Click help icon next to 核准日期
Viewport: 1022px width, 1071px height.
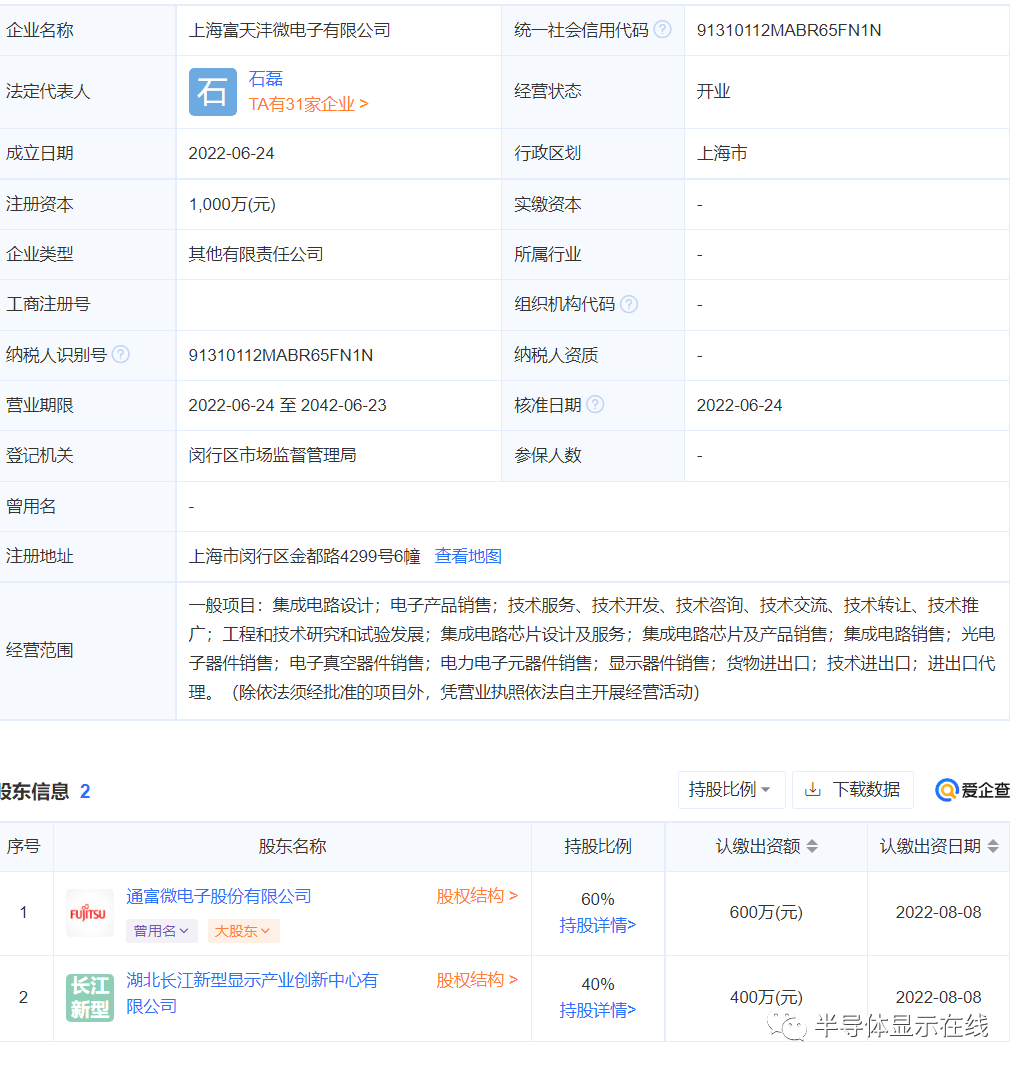(595, 405)
